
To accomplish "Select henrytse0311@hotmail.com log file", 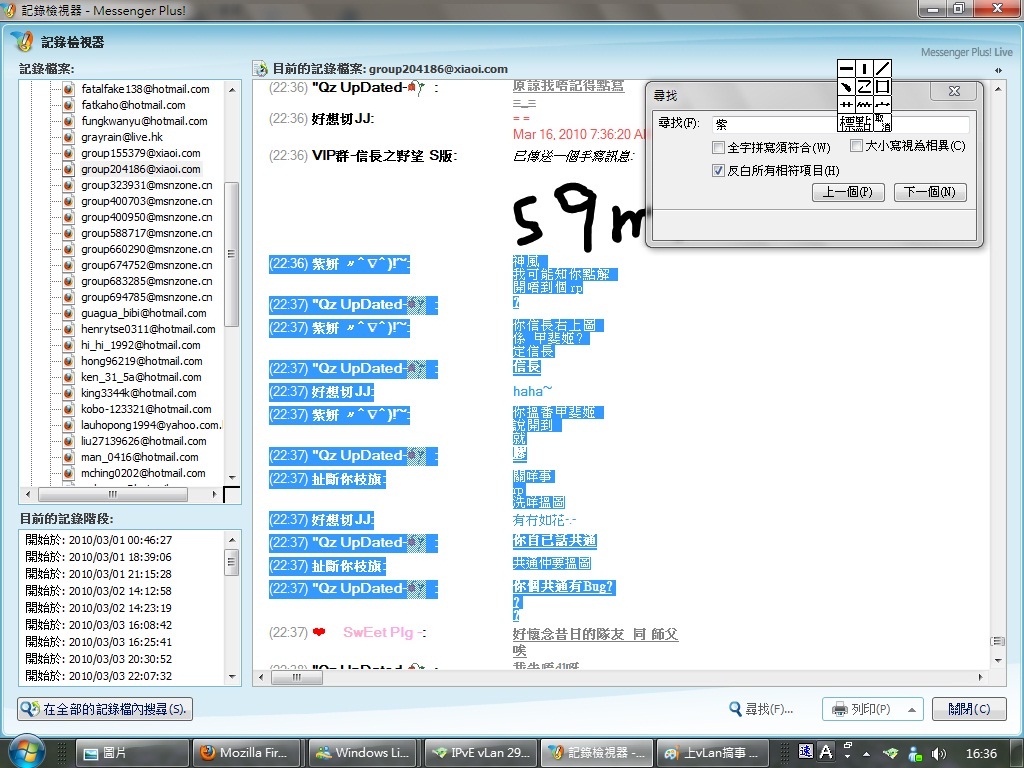I will pyautogui.click(x=148, y=329).
